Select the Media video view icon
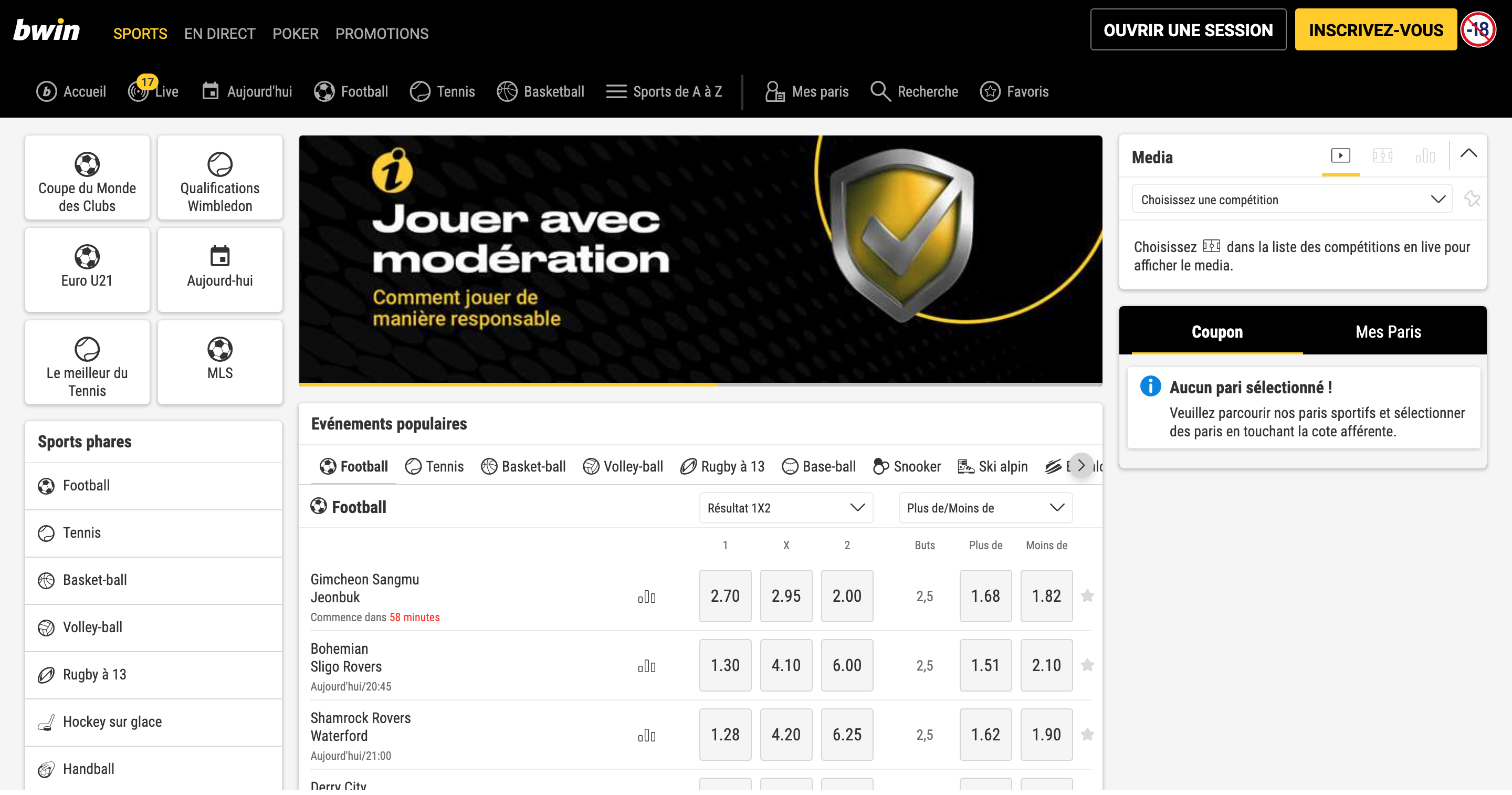 click(x=1341, y=155)
